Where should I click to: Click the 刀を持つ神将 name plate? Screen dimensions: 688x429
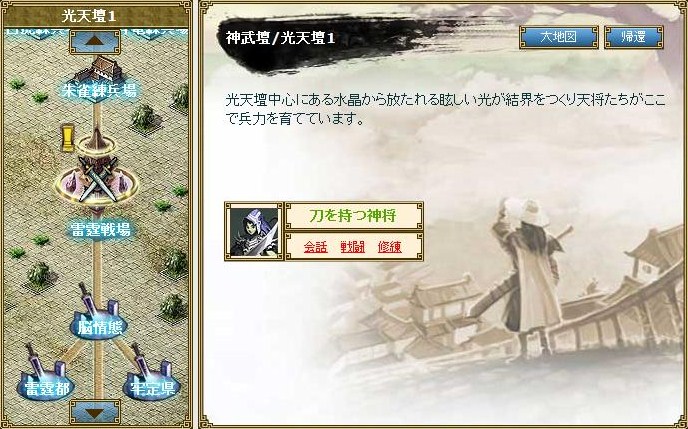354,216
